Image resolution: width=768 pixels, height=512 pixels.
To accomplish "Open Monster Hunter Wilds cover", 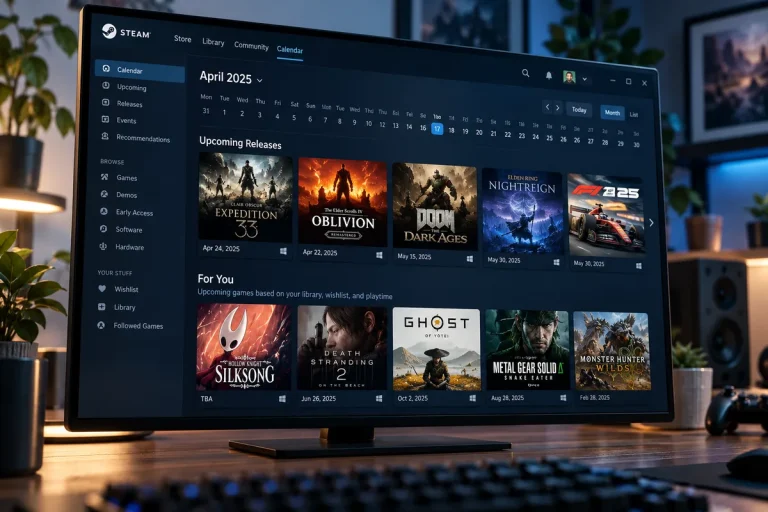I will pyautogui.click(x=612, y=351).
